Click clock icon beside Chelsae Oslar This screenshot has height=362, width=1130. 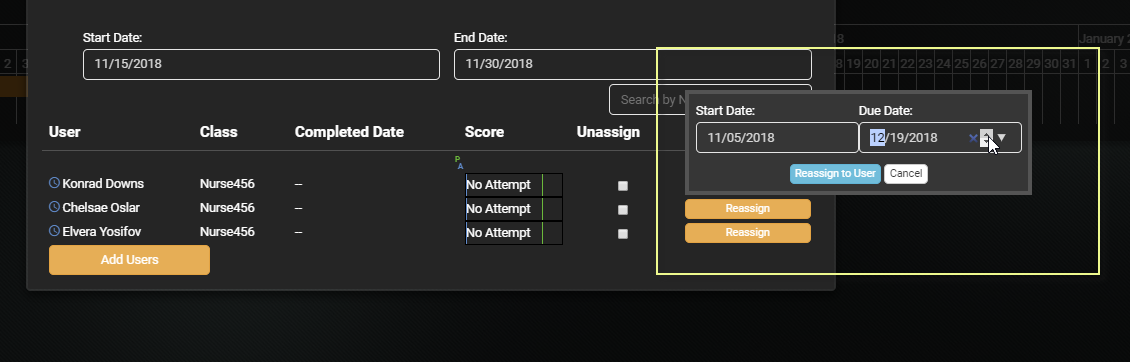click(54, 207)
